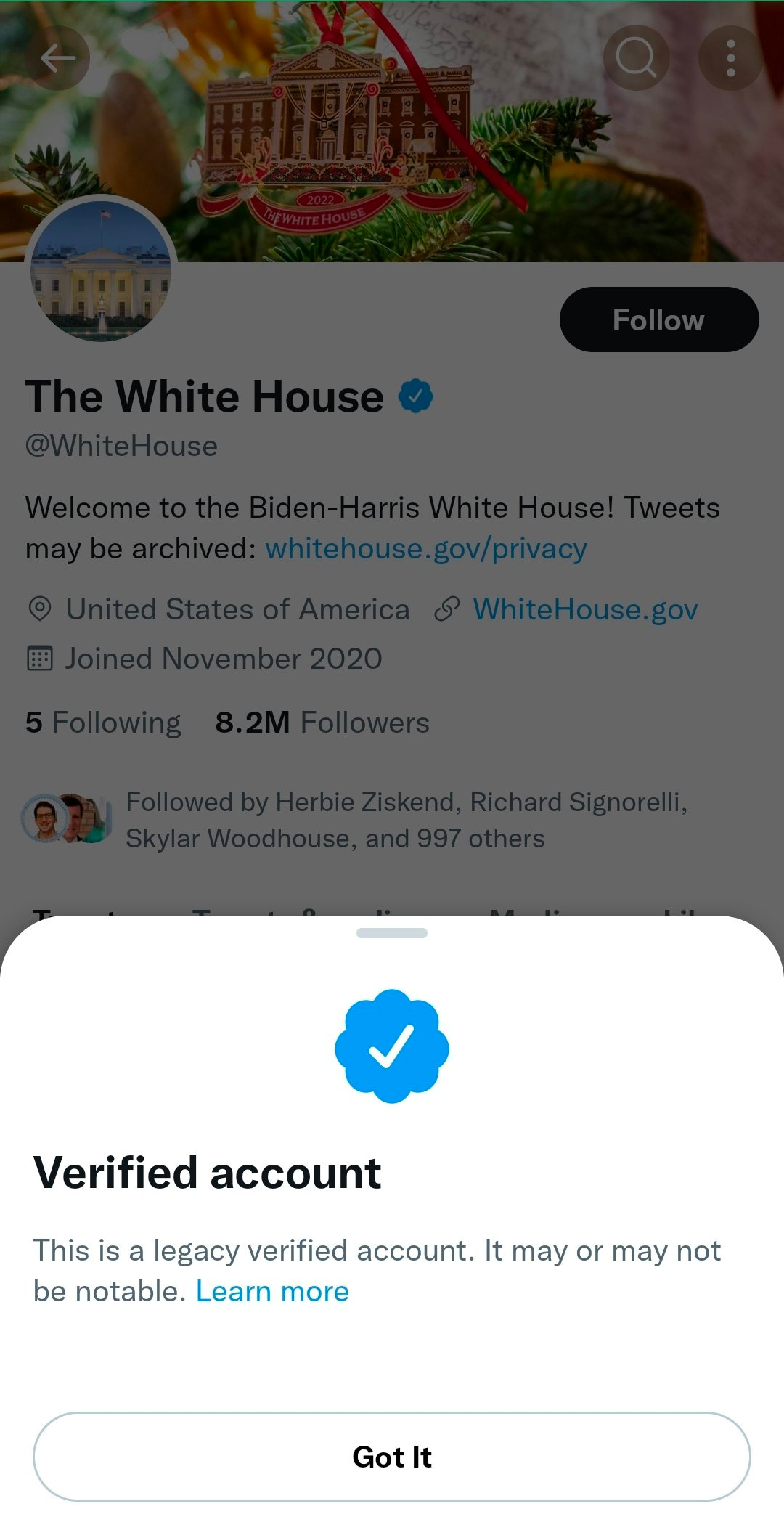The image size is (784, 1530).
Task: Dismiss the sheet with Got It
Action: (392, 1457)
